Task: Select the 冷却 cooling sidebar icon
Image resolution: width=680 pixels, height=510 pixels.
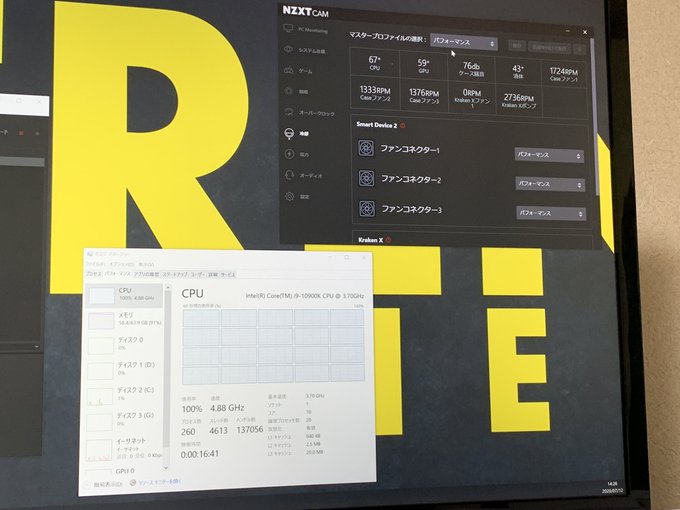Action: click(x=289, y=133)
